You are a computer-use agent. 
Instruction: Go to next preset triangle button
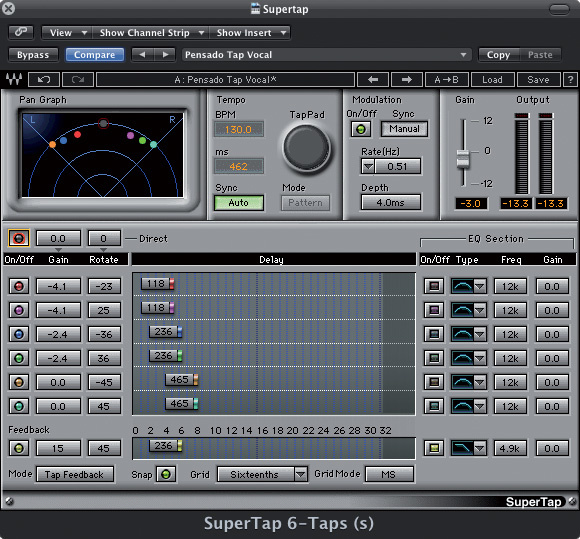coord(165,55)
